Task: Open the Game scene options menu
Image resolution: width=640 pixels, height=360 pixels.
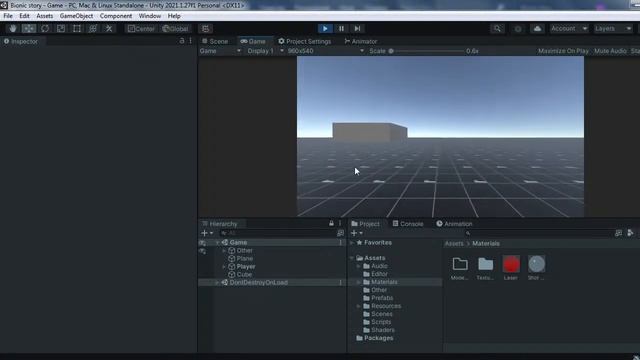Action: (x=340, y=242)
